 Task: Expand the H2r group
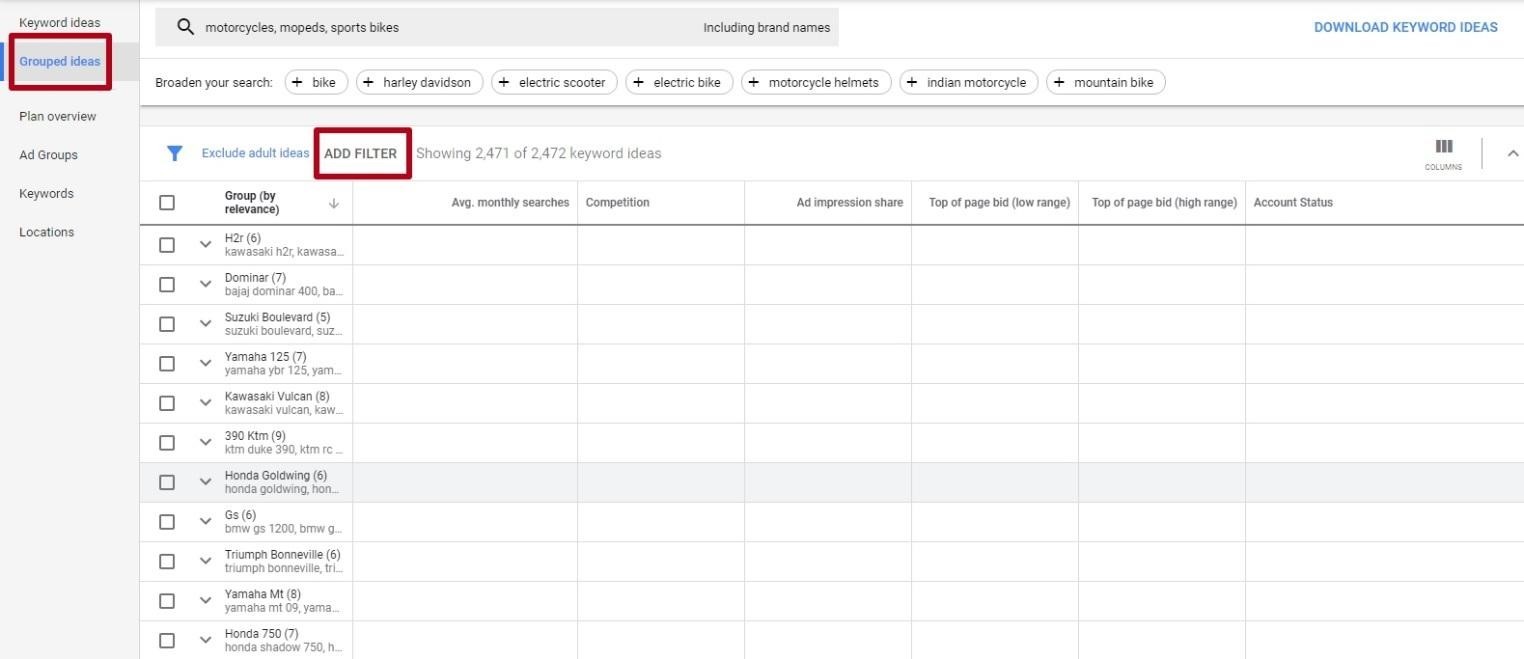205,244
